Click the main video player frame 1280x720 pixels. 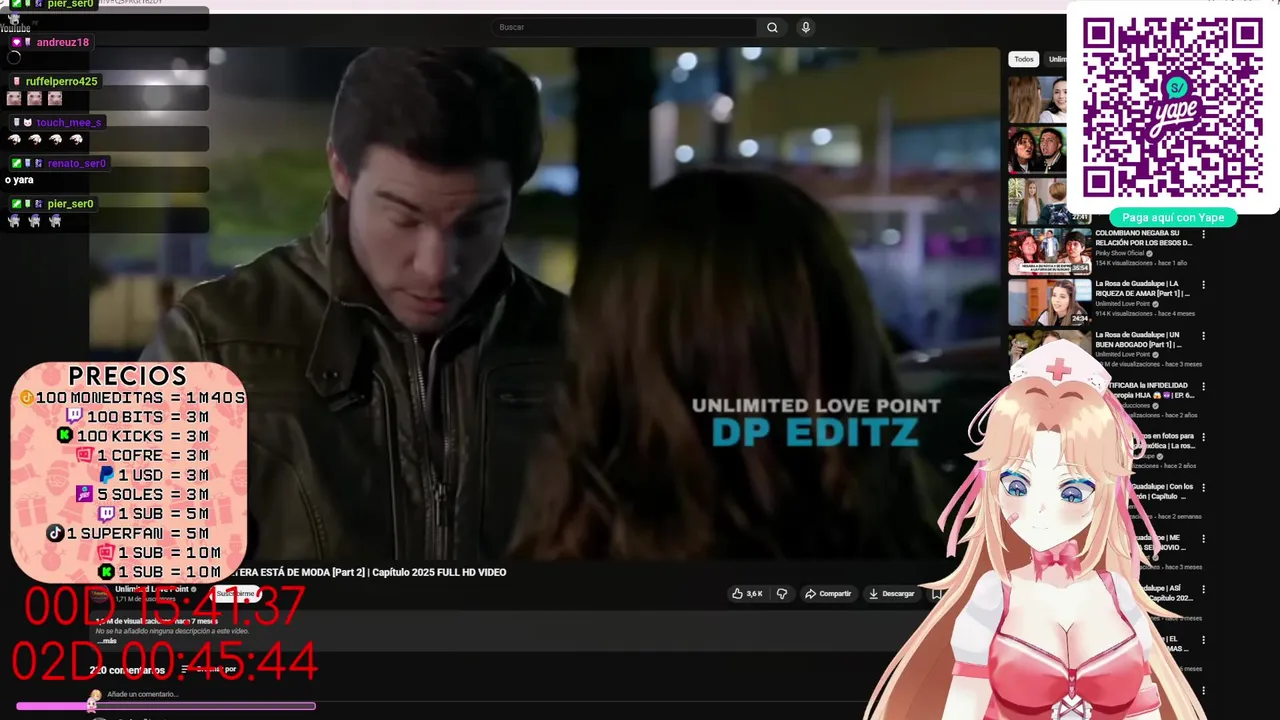click(x=545, y=303)
